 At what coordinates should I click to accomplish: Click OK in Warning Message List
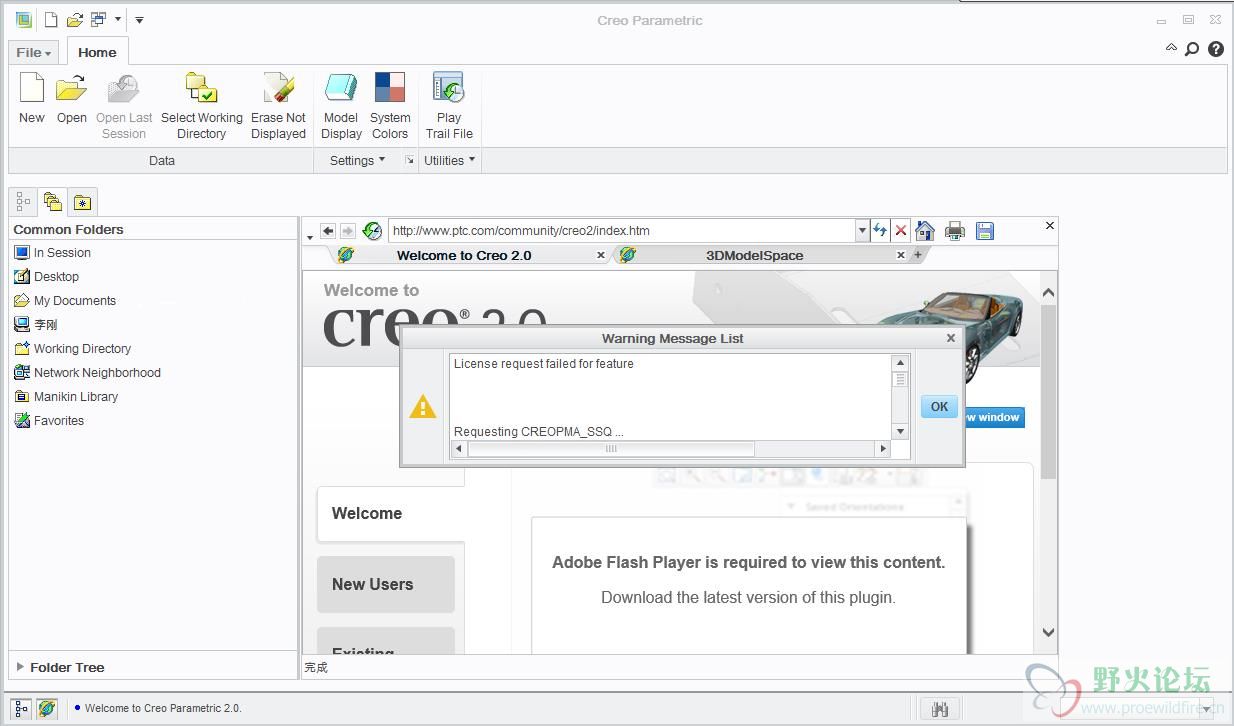coord(939,406)
